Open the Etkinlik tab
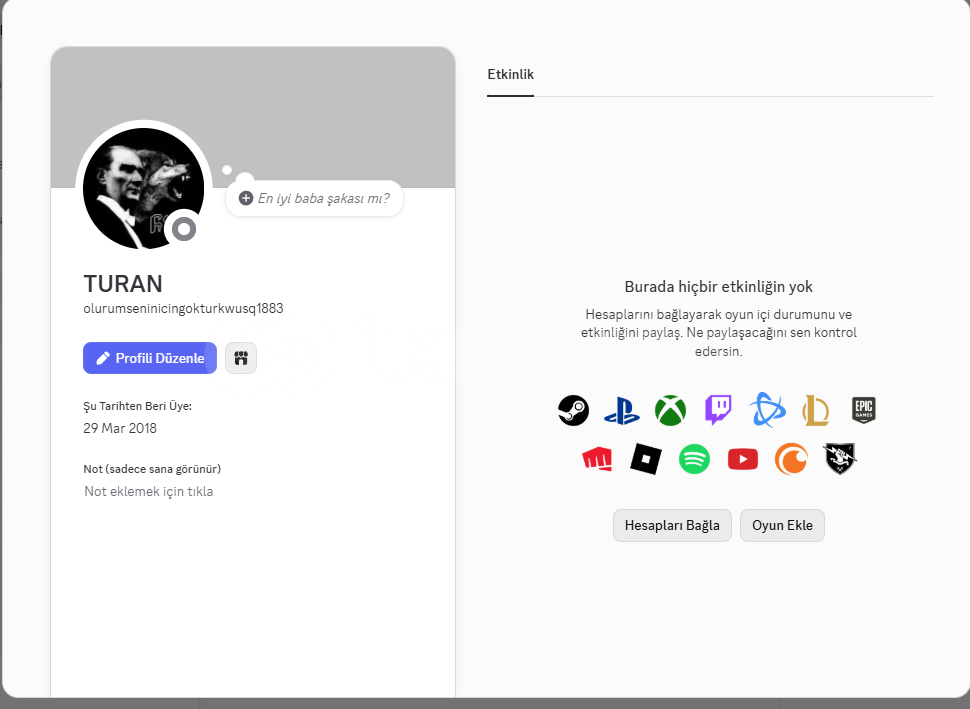Viewport: 970px width, 709px height. click(x=510, y=74)
